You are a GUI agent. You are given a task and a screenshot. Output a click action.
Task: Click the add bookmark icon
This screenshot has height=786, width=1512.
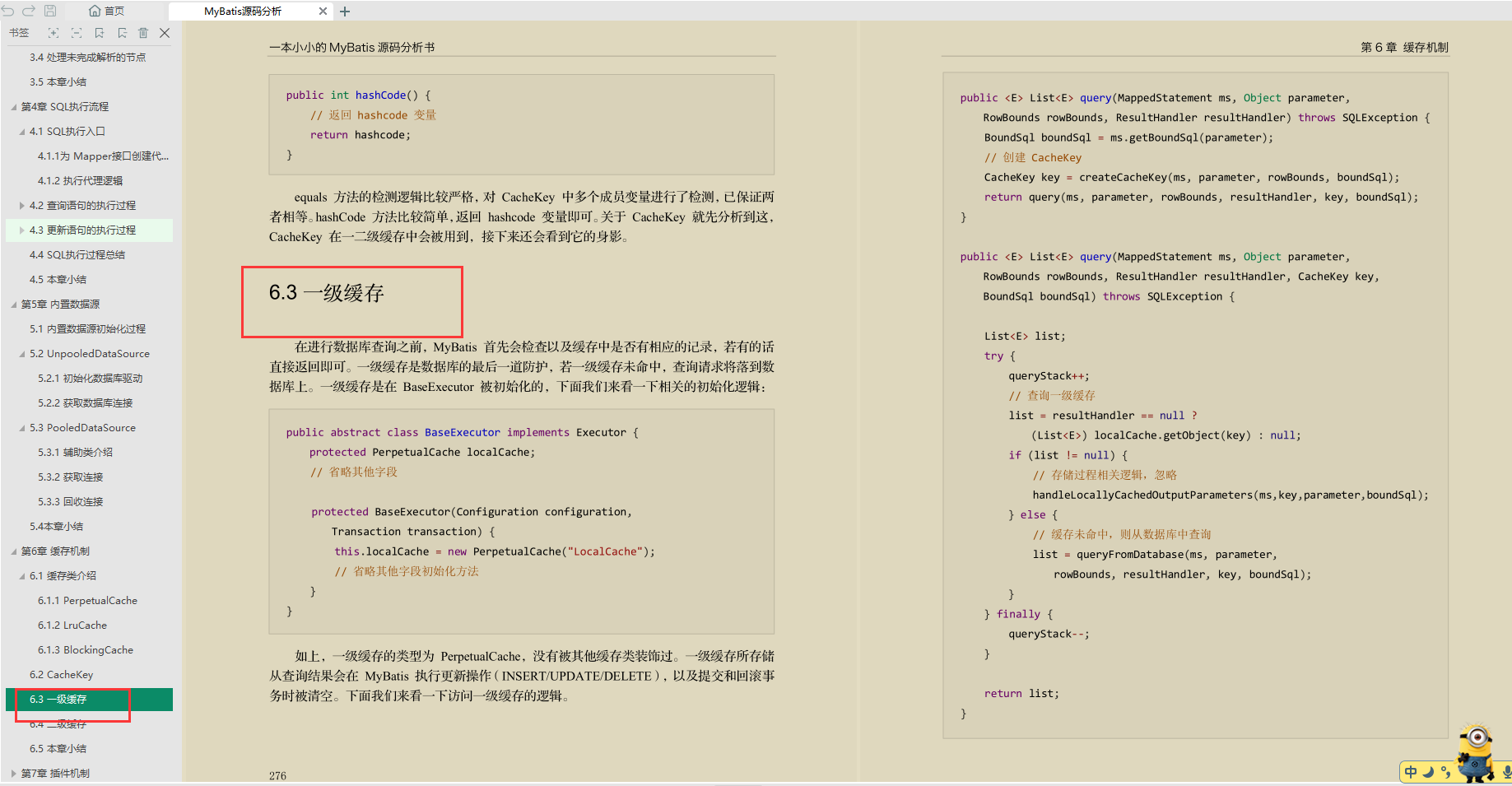99,33
